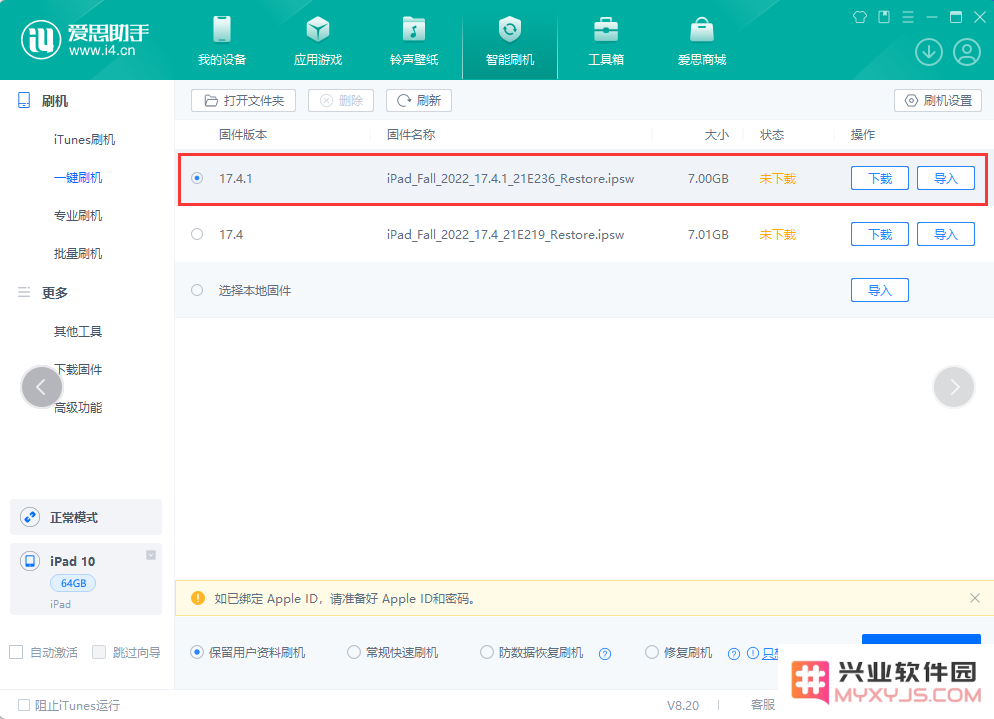Open 刷机设置 flash settings

tap(938, 101)
